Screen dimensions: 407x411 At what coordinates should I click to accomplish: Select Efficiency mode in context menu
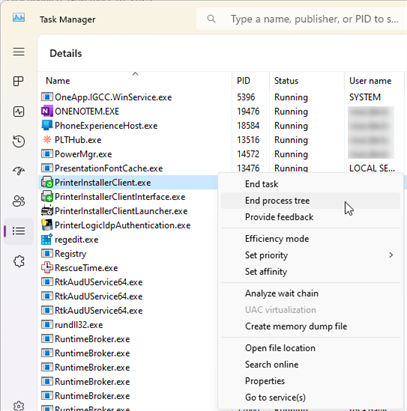[x=277, y=239]
